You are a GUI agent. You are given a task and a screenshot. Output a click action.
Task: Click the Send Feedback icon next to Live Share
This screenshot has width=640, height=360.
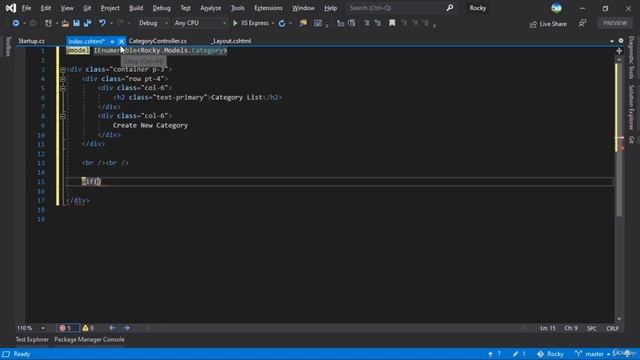pyautogui.click(x=582, y=24)
